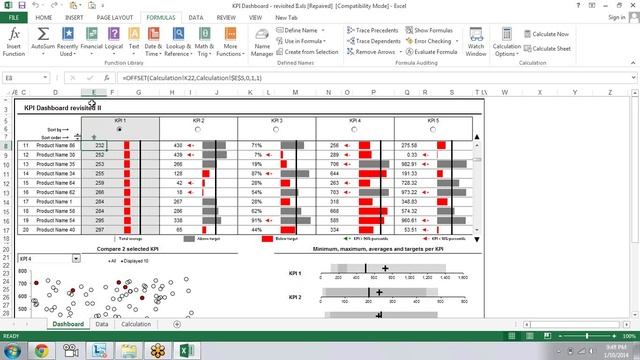Click Trace Precedents

(x=373, y=30)
